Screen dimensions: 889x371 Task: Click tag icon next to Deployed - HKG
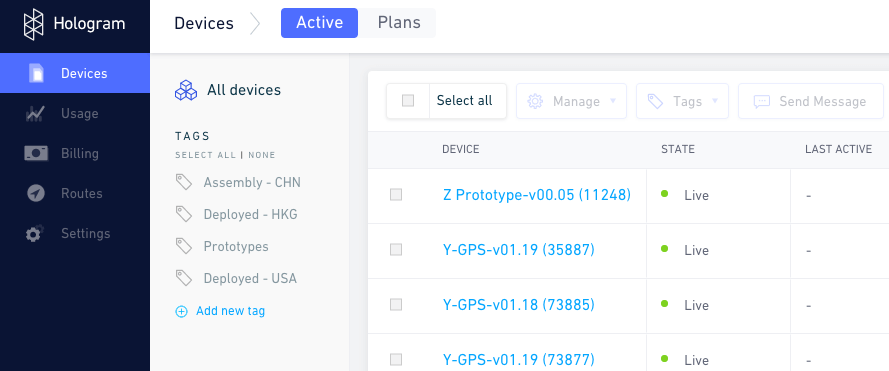tap(183, 214)
